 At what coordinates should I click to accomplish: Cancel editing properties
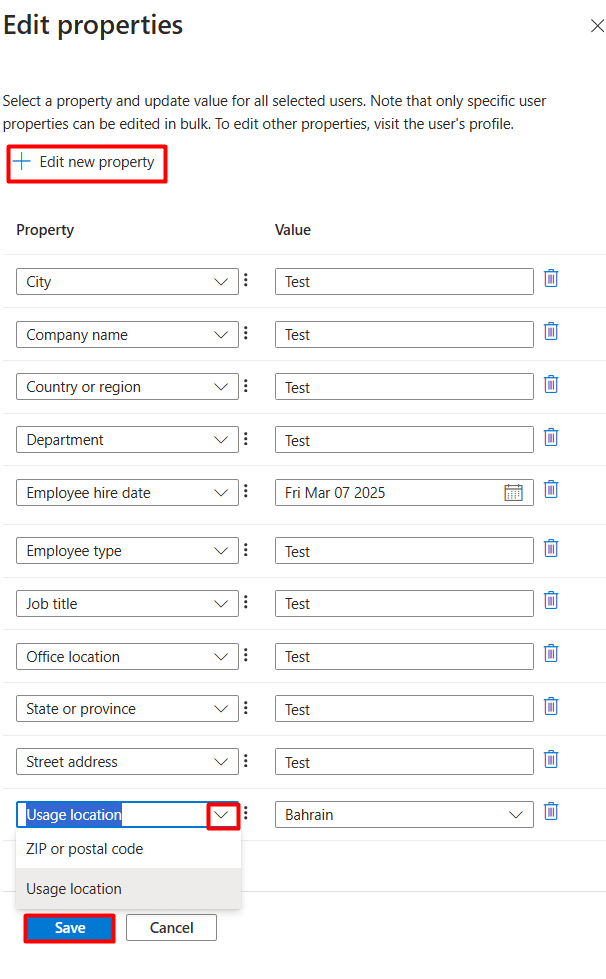pos(171,928)
